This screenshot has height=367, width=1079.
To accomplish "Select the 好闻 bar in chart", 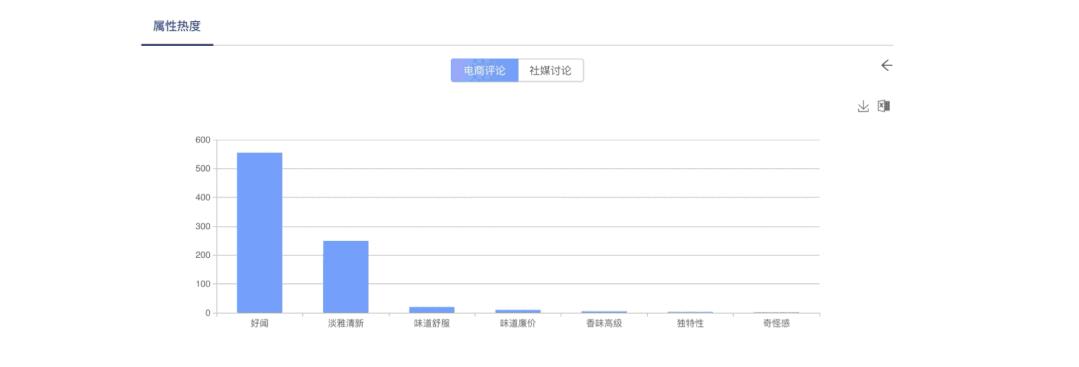I will (259, 233).
